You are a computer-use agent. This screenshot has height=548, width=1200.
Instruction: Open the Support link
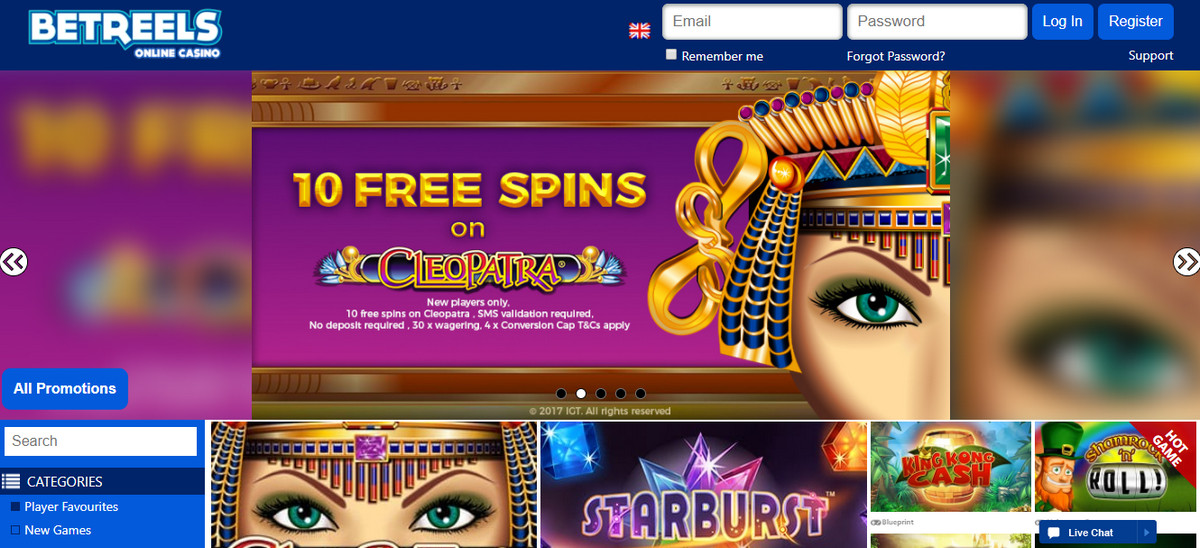pyautogui.click(x=1151, y=55)
